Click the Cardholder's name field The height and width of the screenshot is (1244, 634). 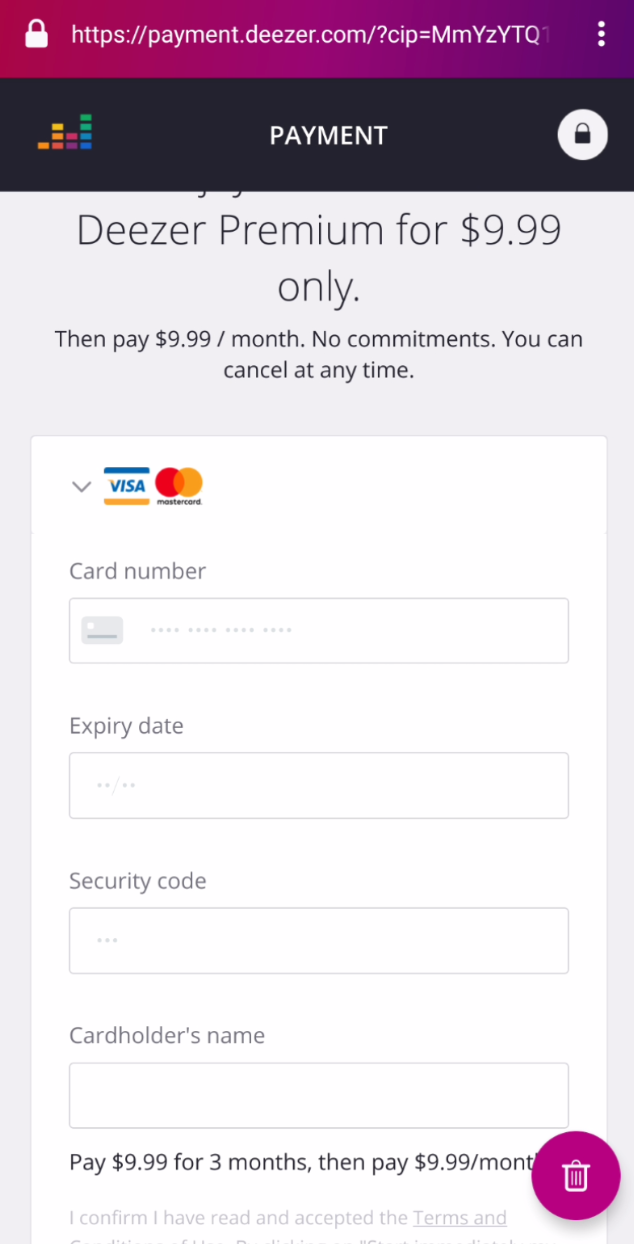[x=318, y=1095]
